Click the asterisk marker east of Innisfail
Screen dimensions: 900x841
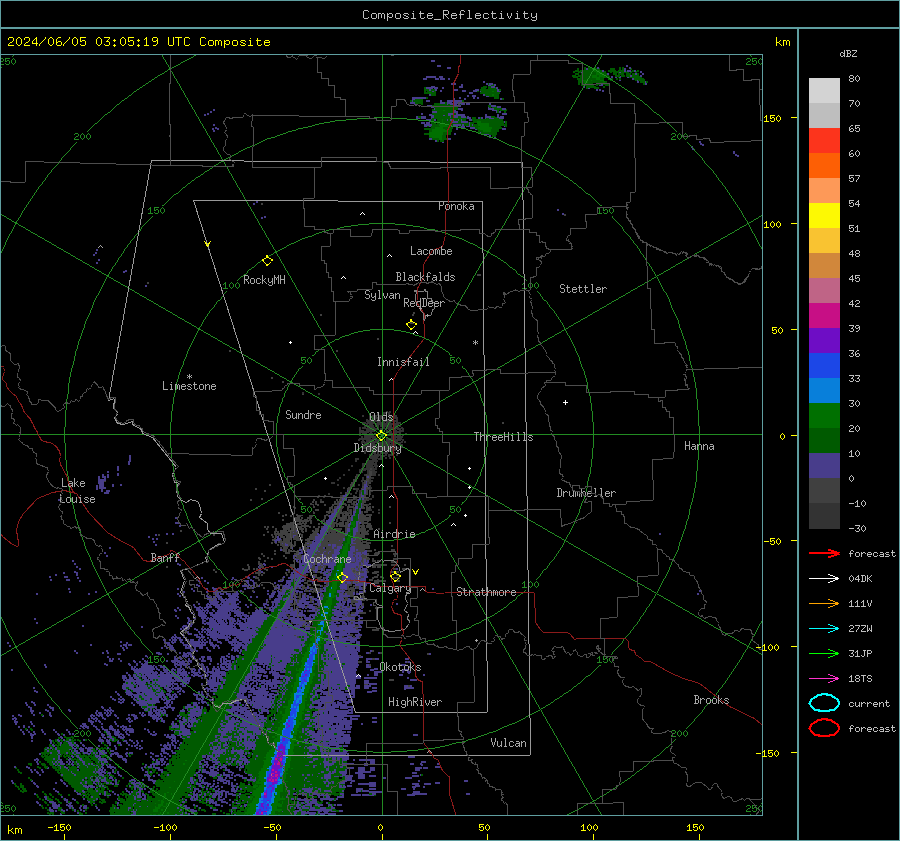tap(475, 343)
